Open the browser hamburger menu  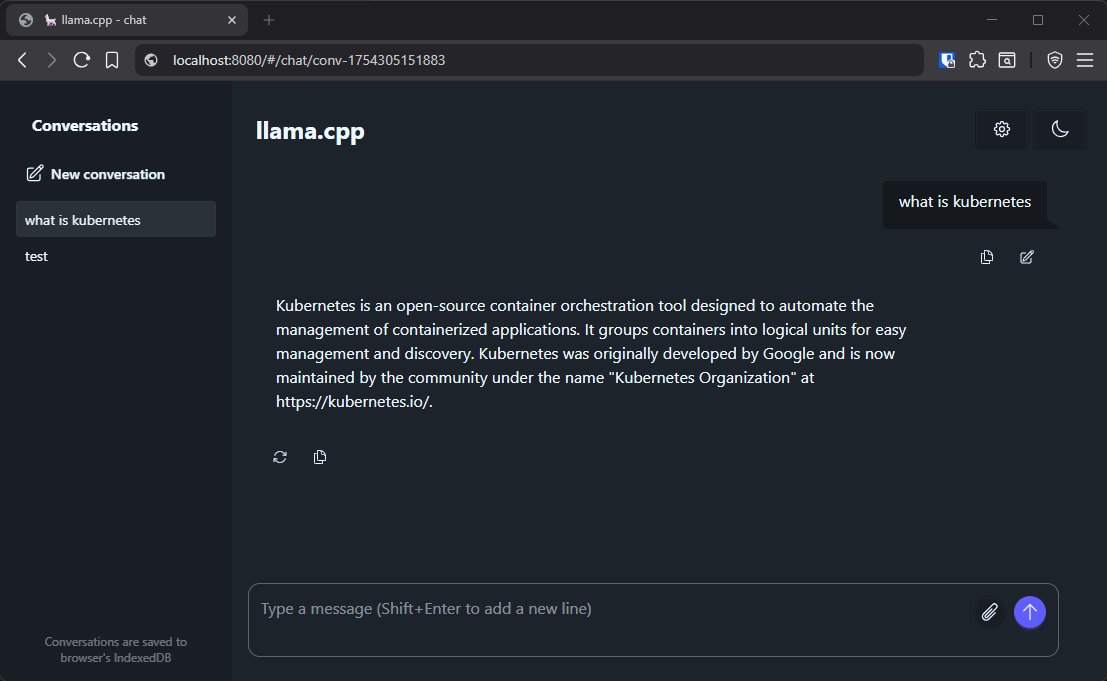(1084, 60)
